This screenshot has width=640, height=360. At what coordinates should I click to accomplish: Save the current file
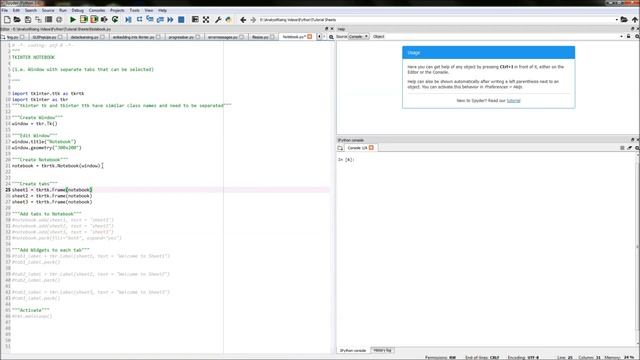[x=28, y=20]
